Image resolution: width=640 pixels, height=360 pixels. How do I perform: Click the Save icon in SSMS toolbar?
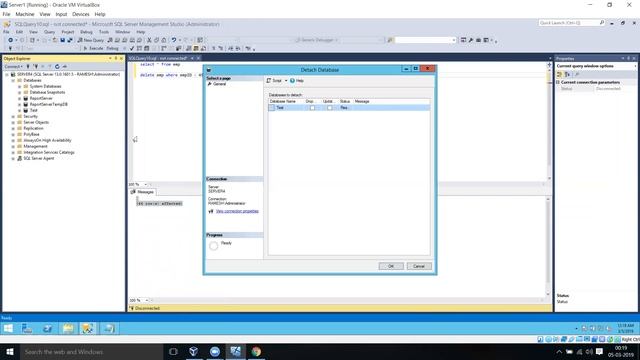[62, 40]
